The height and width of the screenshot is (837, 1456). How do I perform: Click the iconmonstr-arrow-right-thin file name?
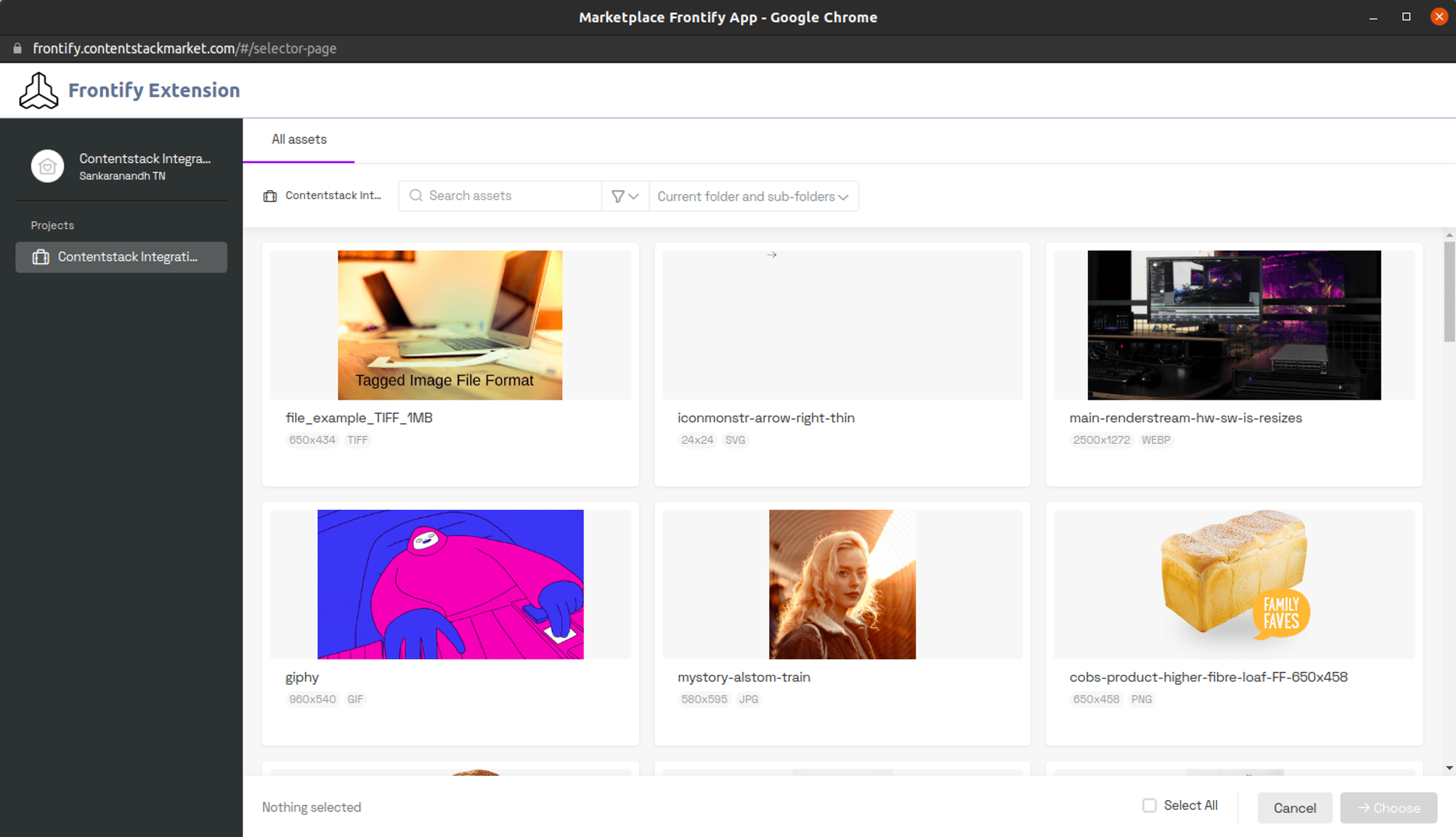[766, 418]
